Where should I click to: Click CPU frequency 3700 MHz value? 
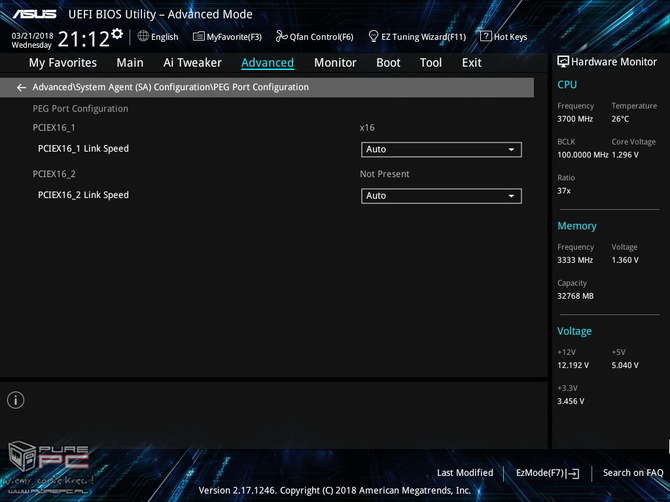(x=575, y=119)
